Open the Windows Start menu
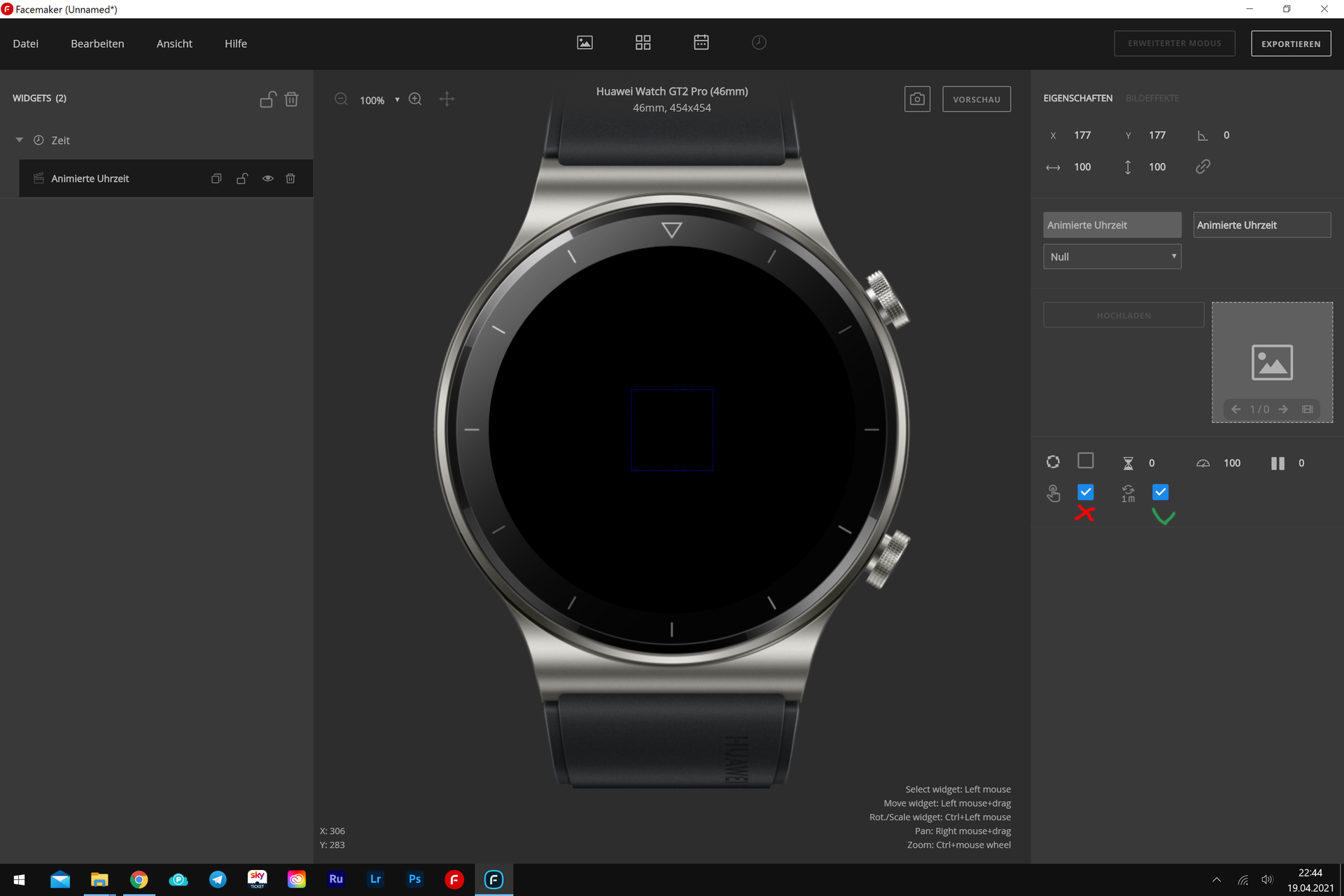The image size is (1344, 896). [x=20, y=879]
